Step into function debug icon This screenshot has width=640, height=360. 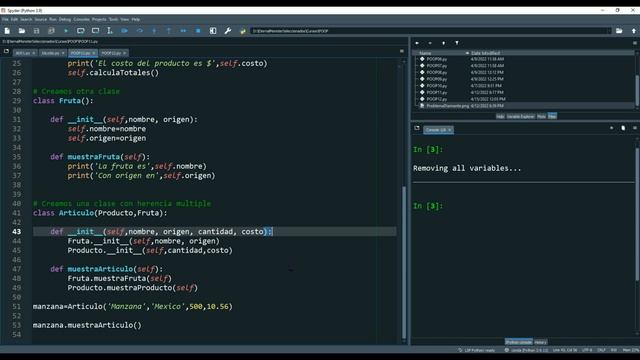[x=154, y=31]
